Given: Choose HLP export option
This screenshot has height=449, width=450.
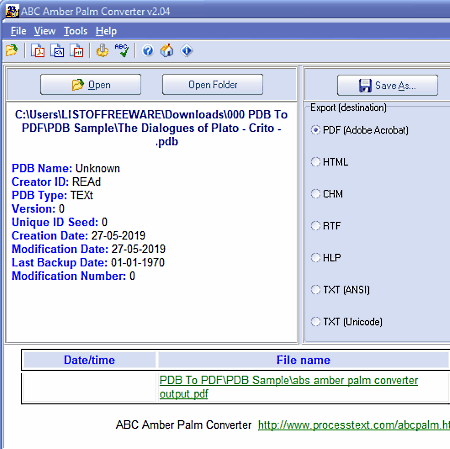Looking at the screenshot, I should (x=326, y=258).
